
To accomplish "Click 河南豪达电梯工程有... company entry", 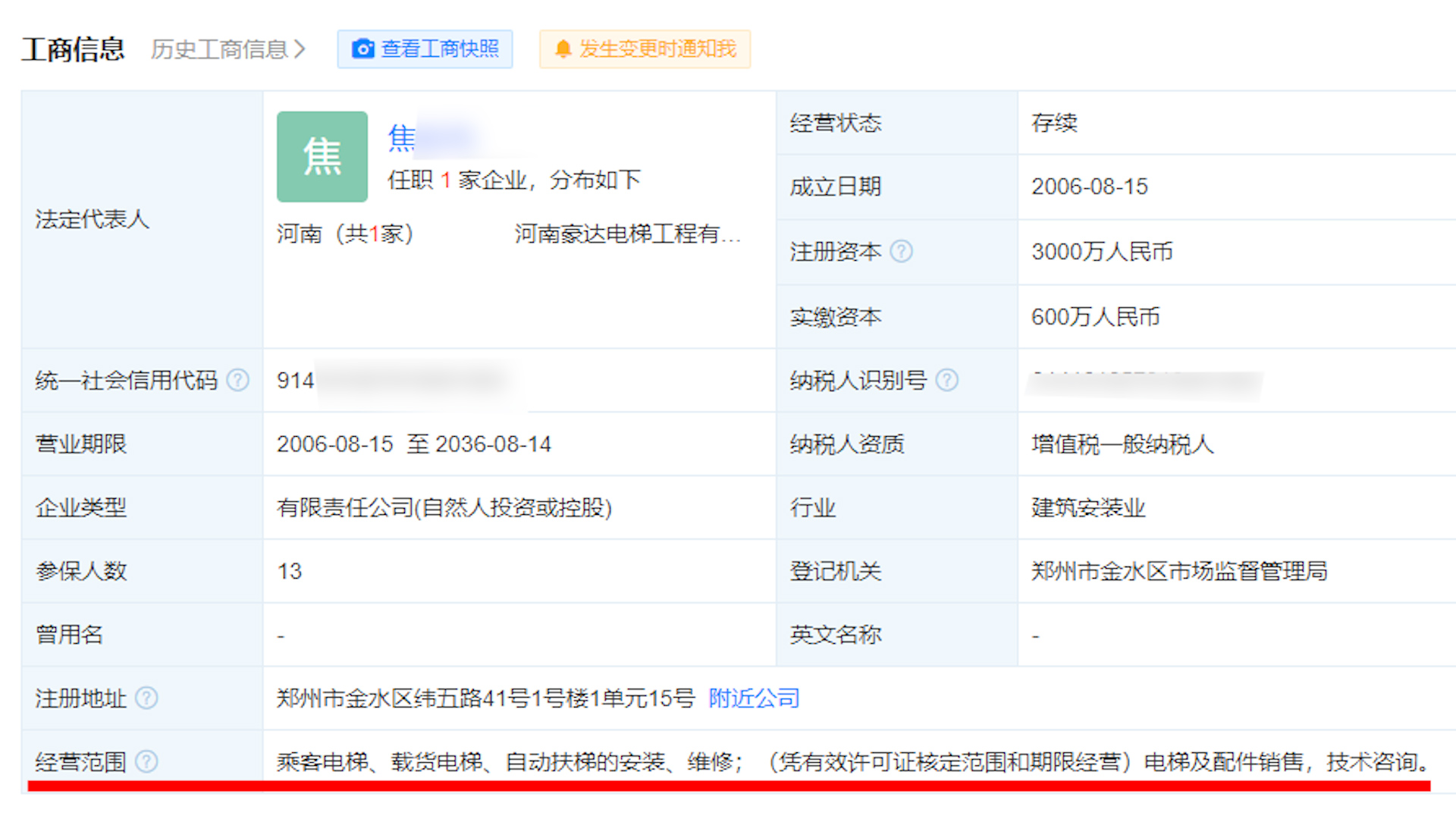I will tap(626, 234).
